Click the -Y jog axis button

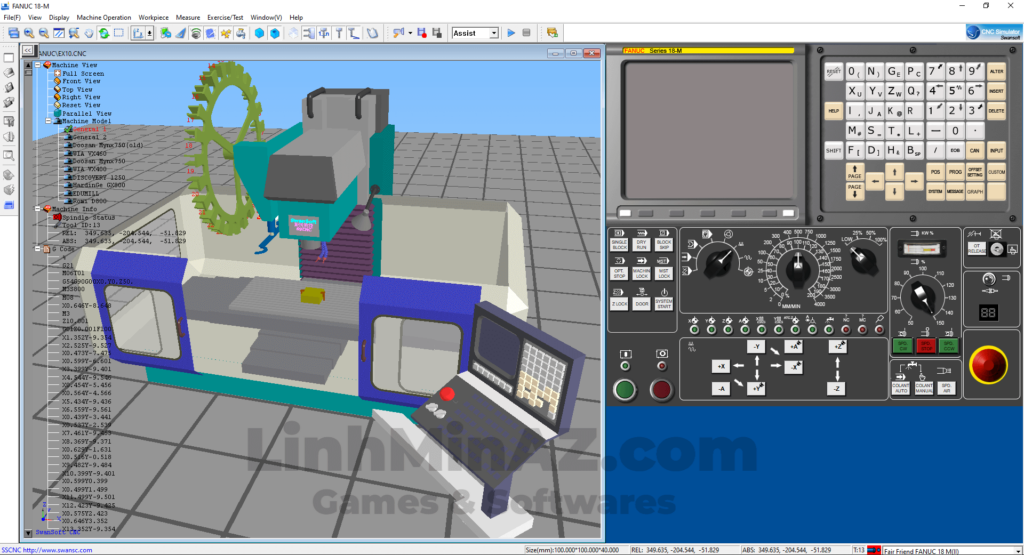tap(756, 347)
